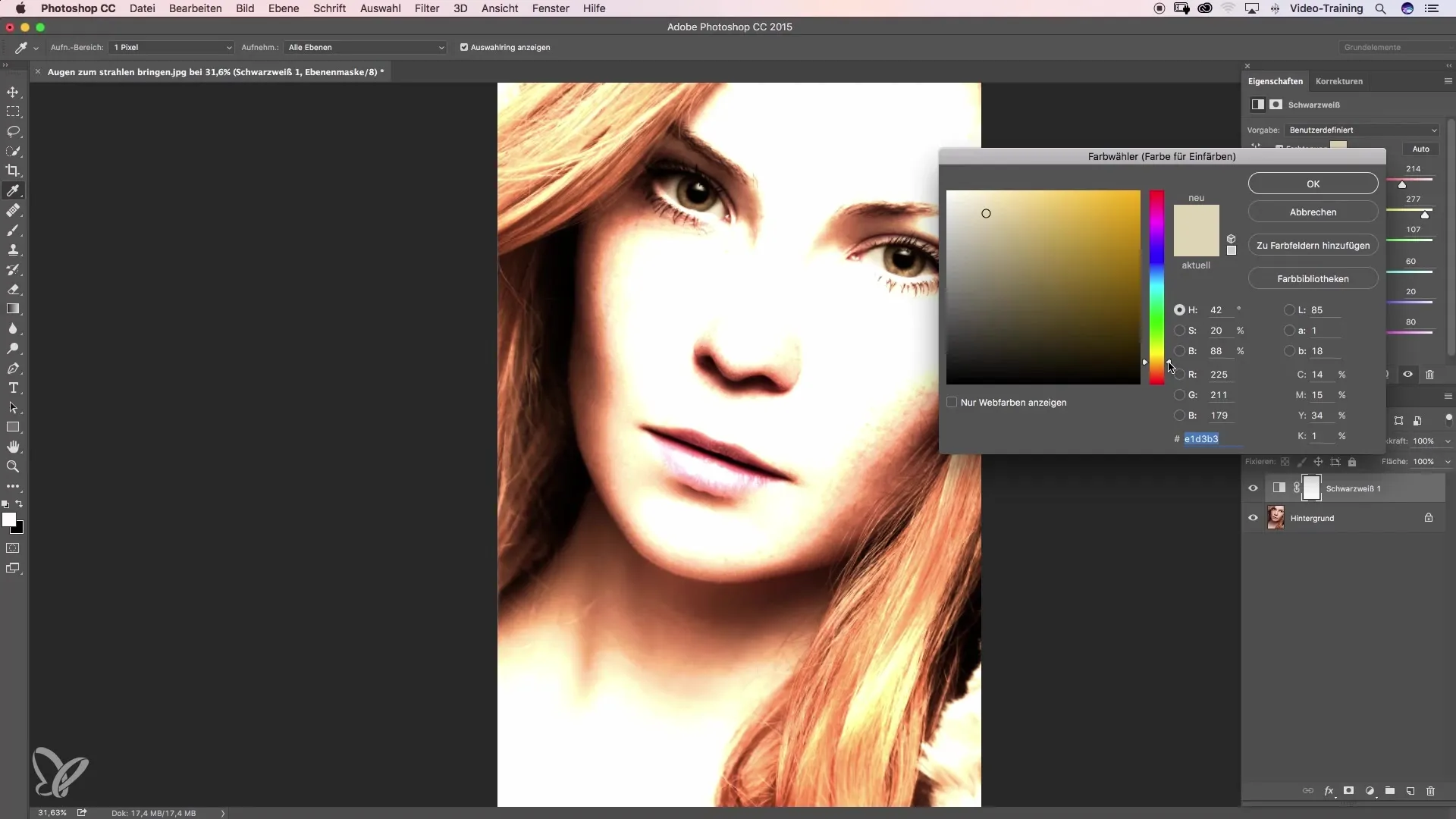Switch to the Korrekturen tab
The width and height of the screenshot is (1456, 819).
tap(1338, 81)
